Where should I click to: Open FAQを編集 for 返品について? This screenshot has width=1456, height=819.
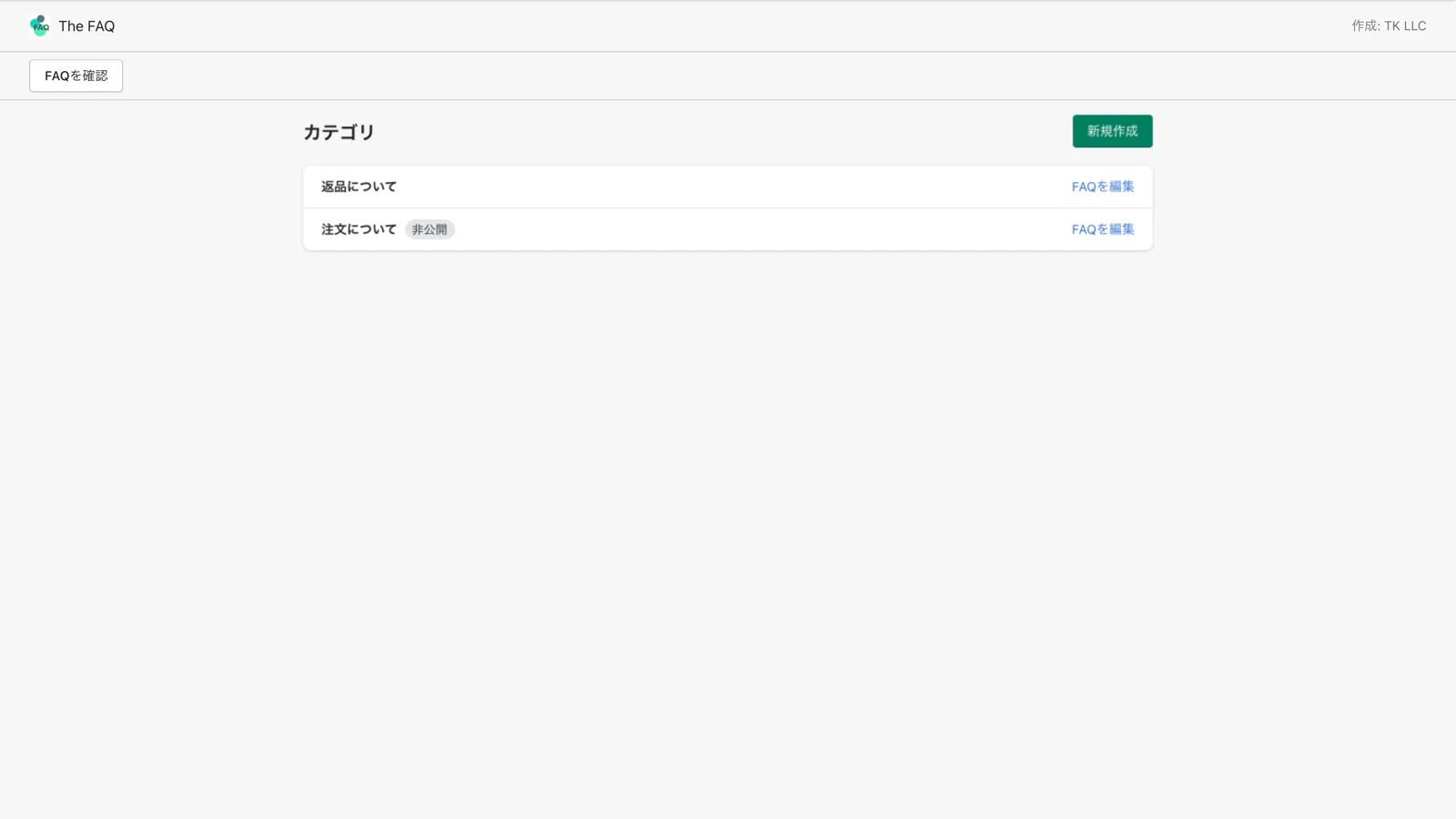[x=1102, y=187]
